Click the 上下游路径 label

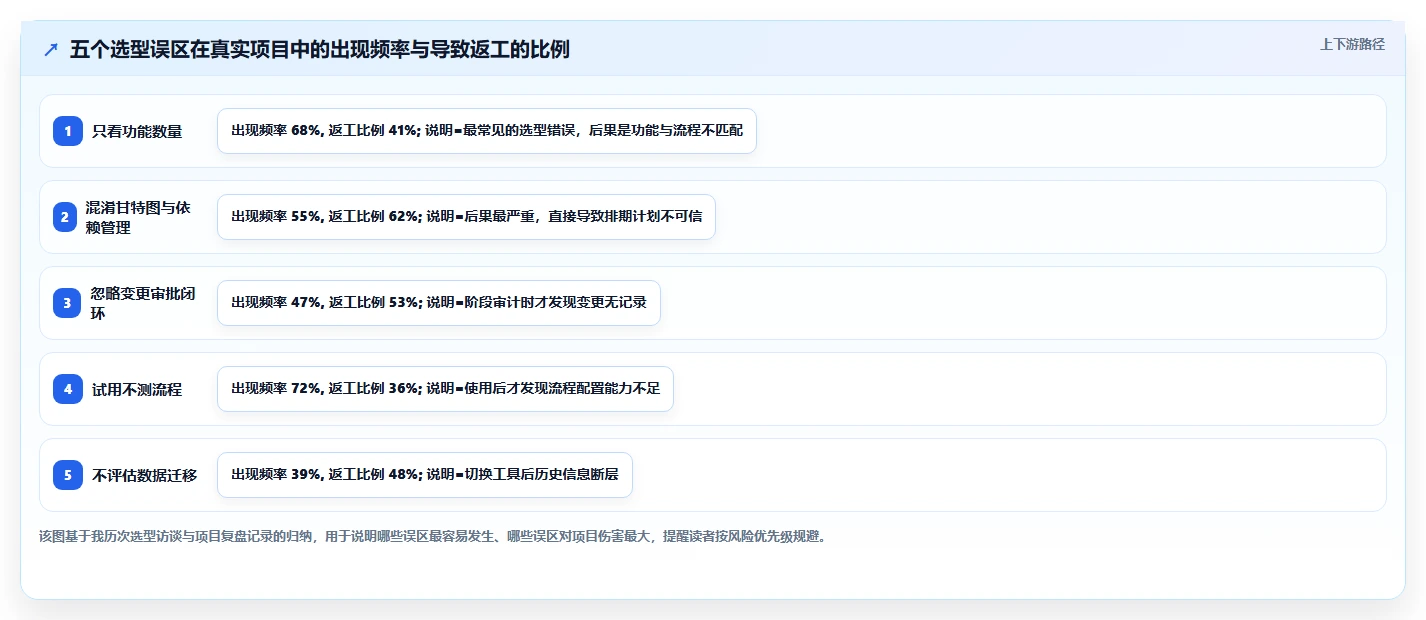(x=1352, y=44)
